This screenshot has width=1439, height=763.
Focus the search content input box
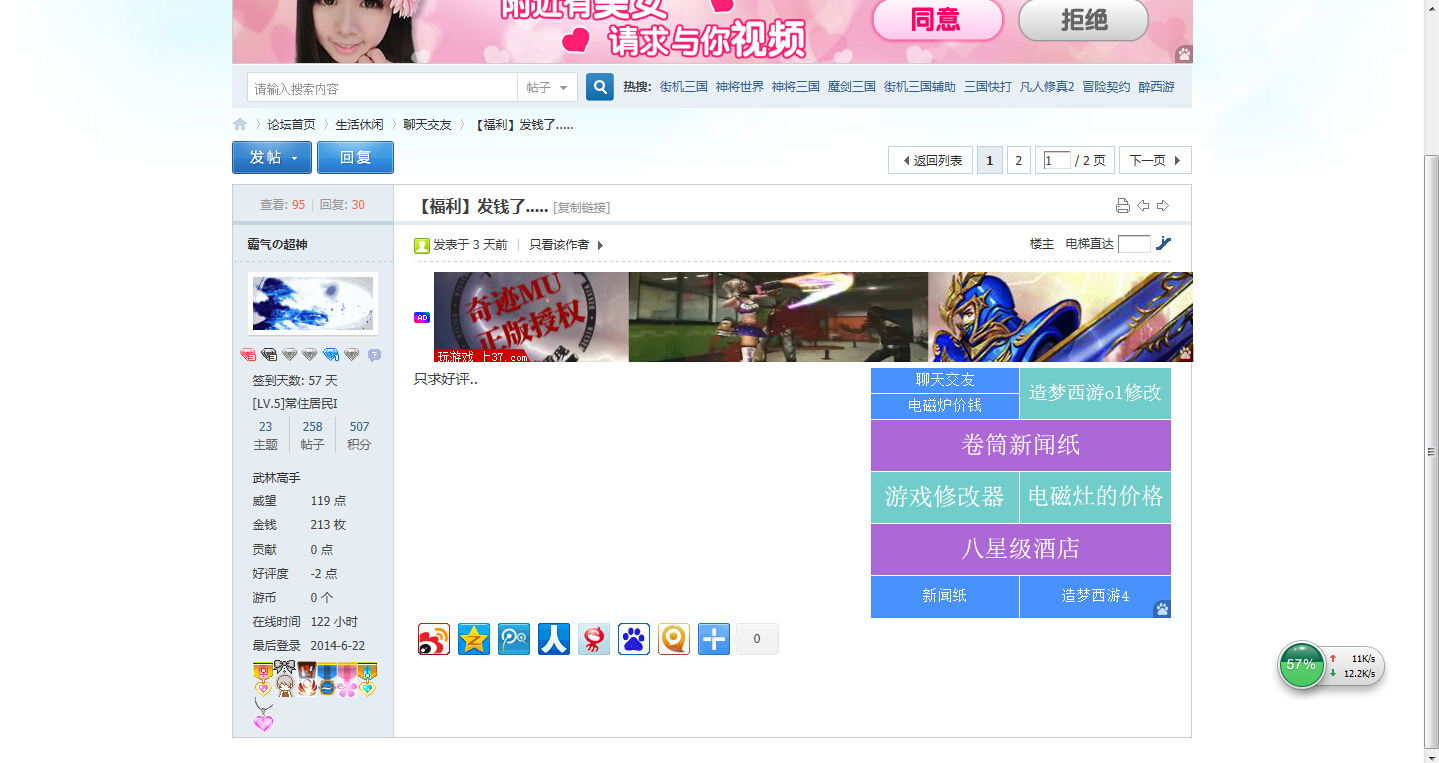pos(382,87)
